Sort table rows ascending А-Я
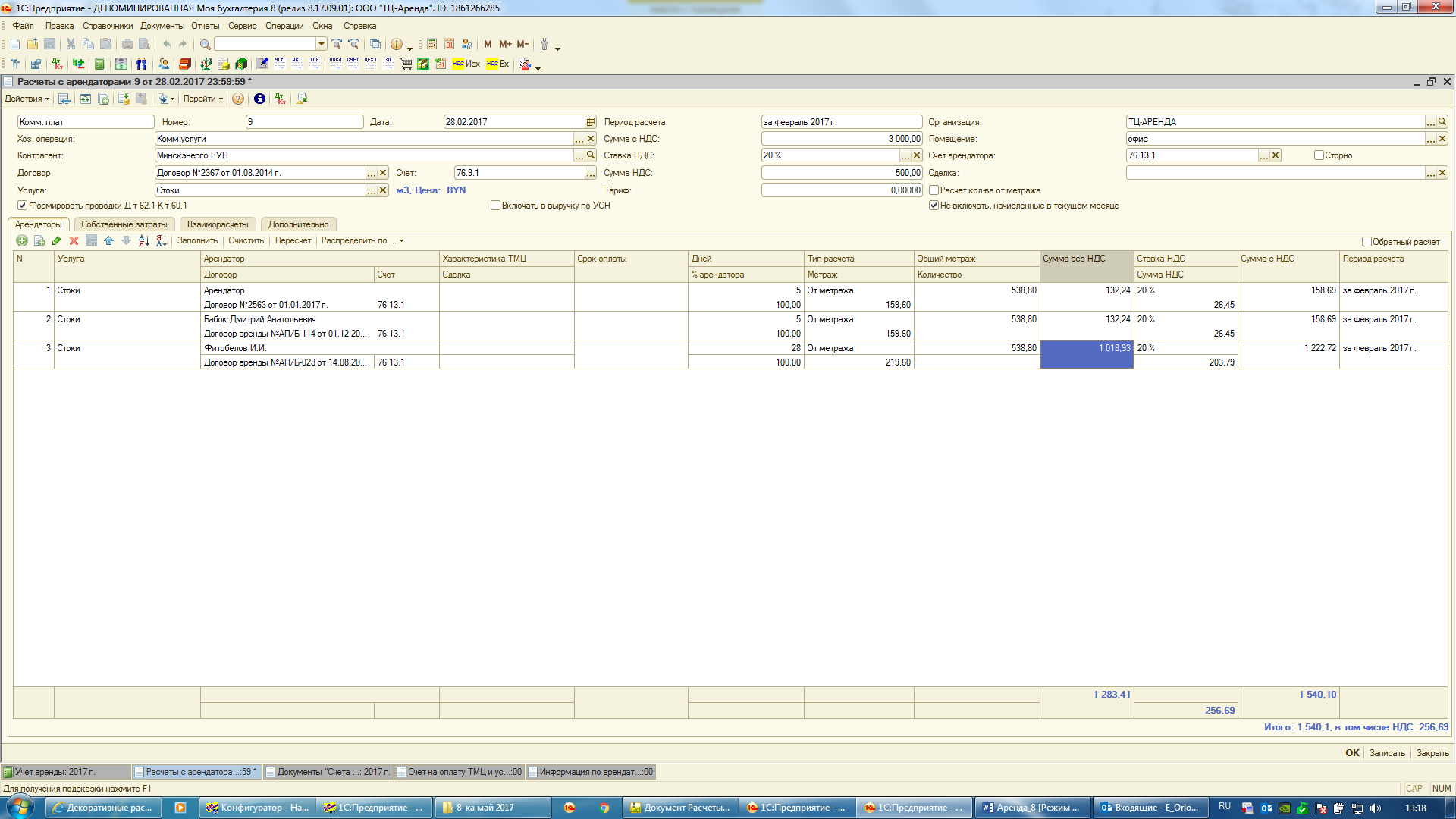Viewport: 1456px width, 819px height. point(143,240)
